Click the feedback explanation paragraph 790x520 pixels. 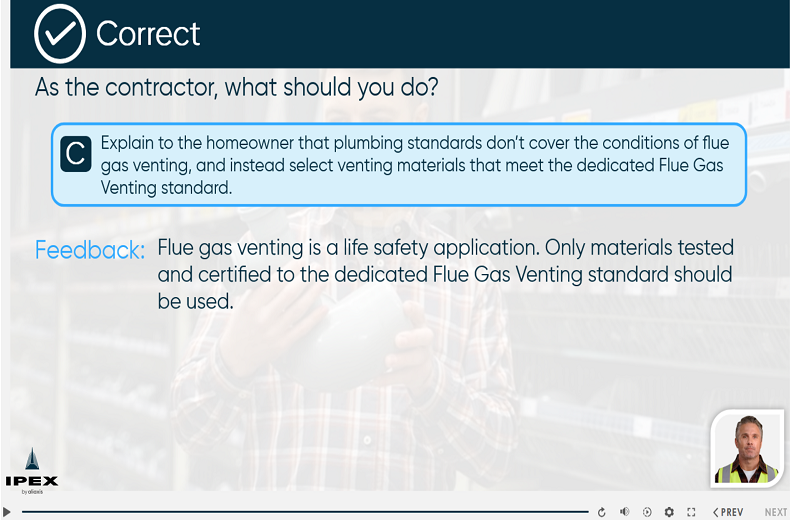[445, 274]
